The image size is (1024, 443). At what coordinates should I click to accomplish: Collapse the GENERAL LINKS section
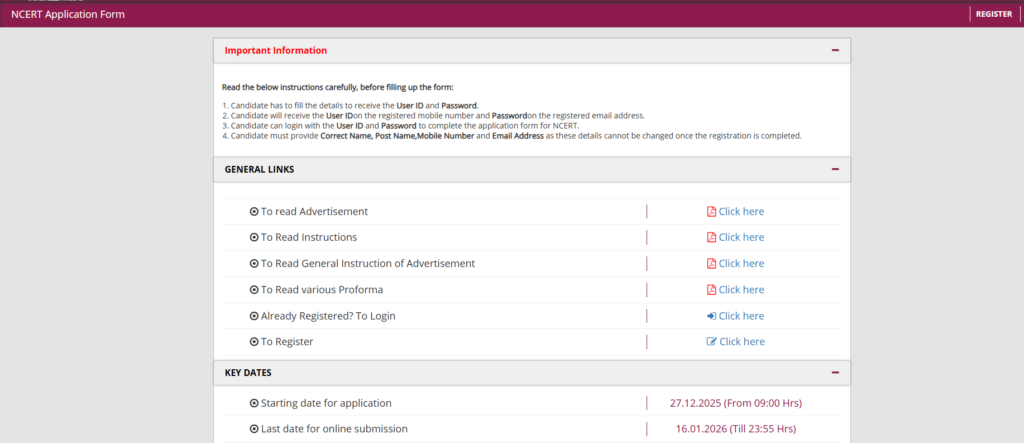(x=835, y=169)
